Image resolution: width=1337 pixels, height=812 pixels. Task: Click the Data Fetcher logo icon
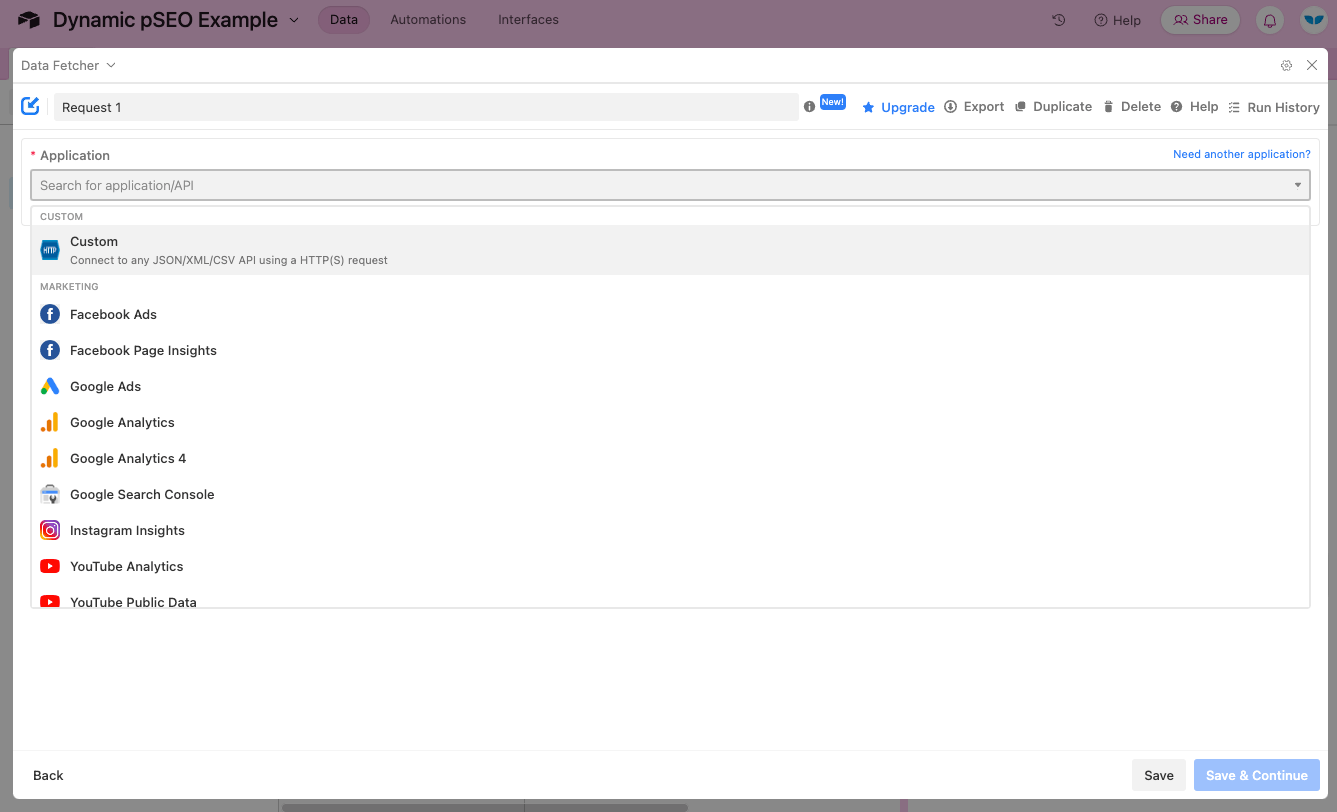(x=31, y=106)
